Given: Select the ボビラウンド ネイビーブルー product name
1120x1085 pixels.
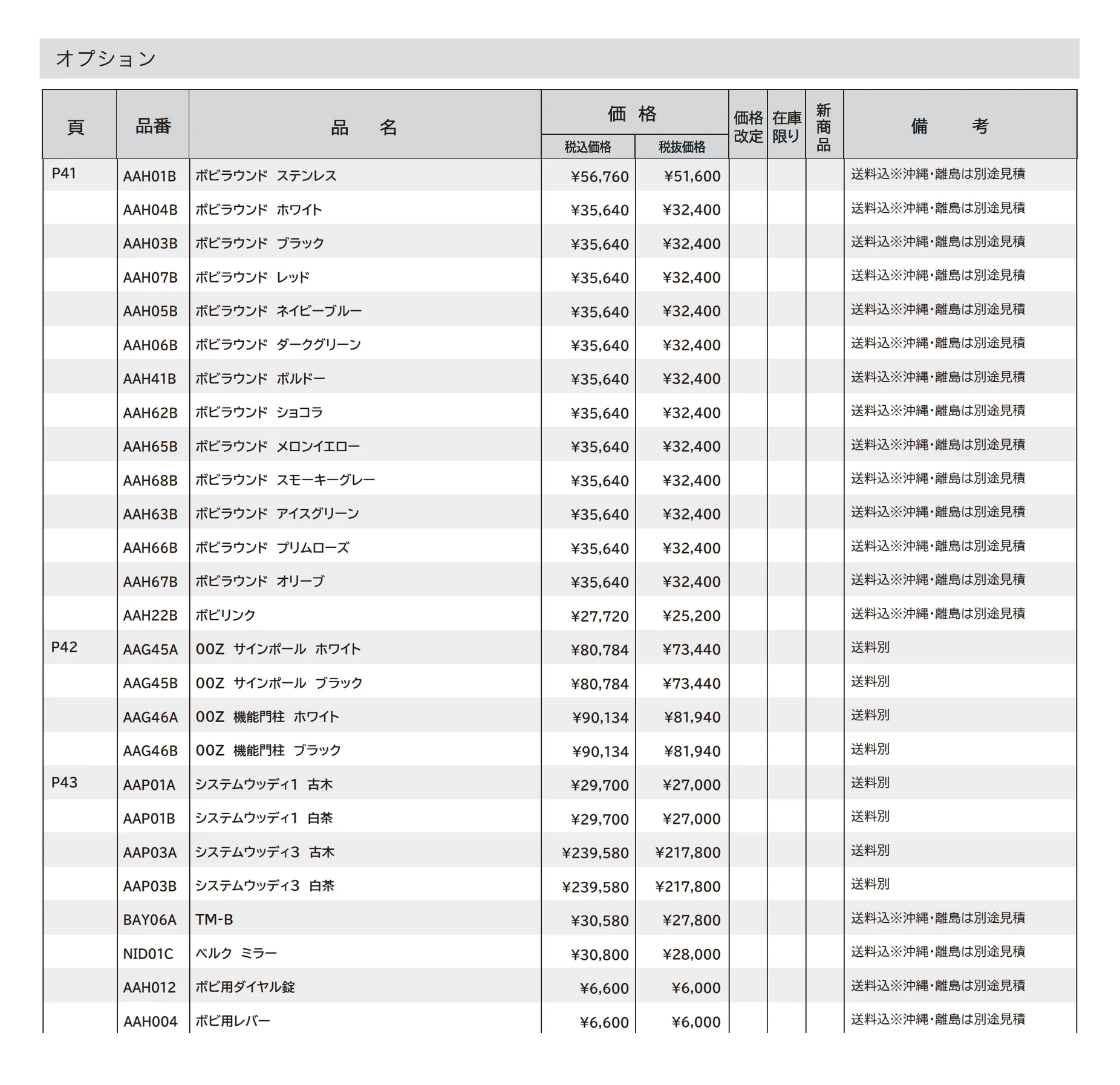Looking at the screenshot, I should pos(279,311).
